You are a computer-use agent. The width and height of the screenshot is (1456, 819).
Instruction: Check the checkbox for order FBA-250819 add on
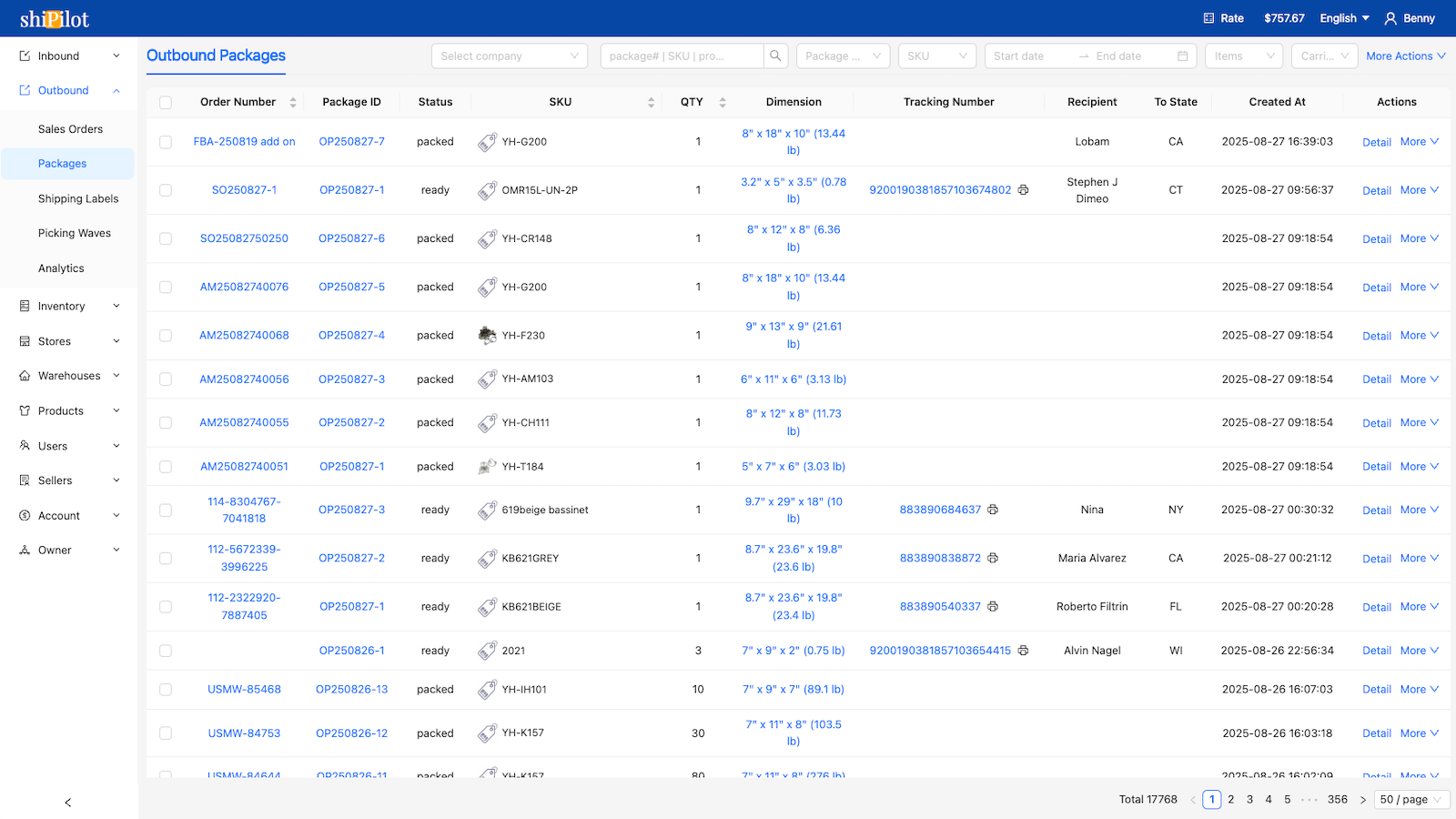(166, 141)
